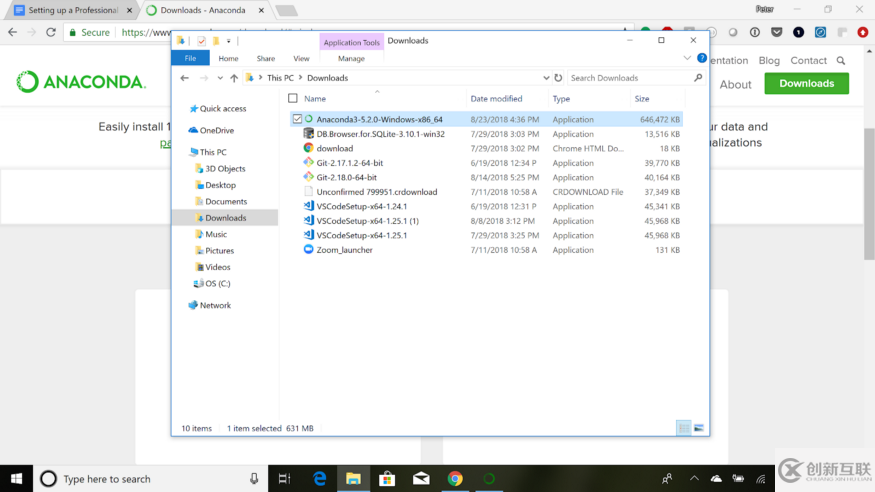The width and height of the screenshot is (875, 492).
Task: Open the Home ribbon tab
Action: [x=228, y=58]
